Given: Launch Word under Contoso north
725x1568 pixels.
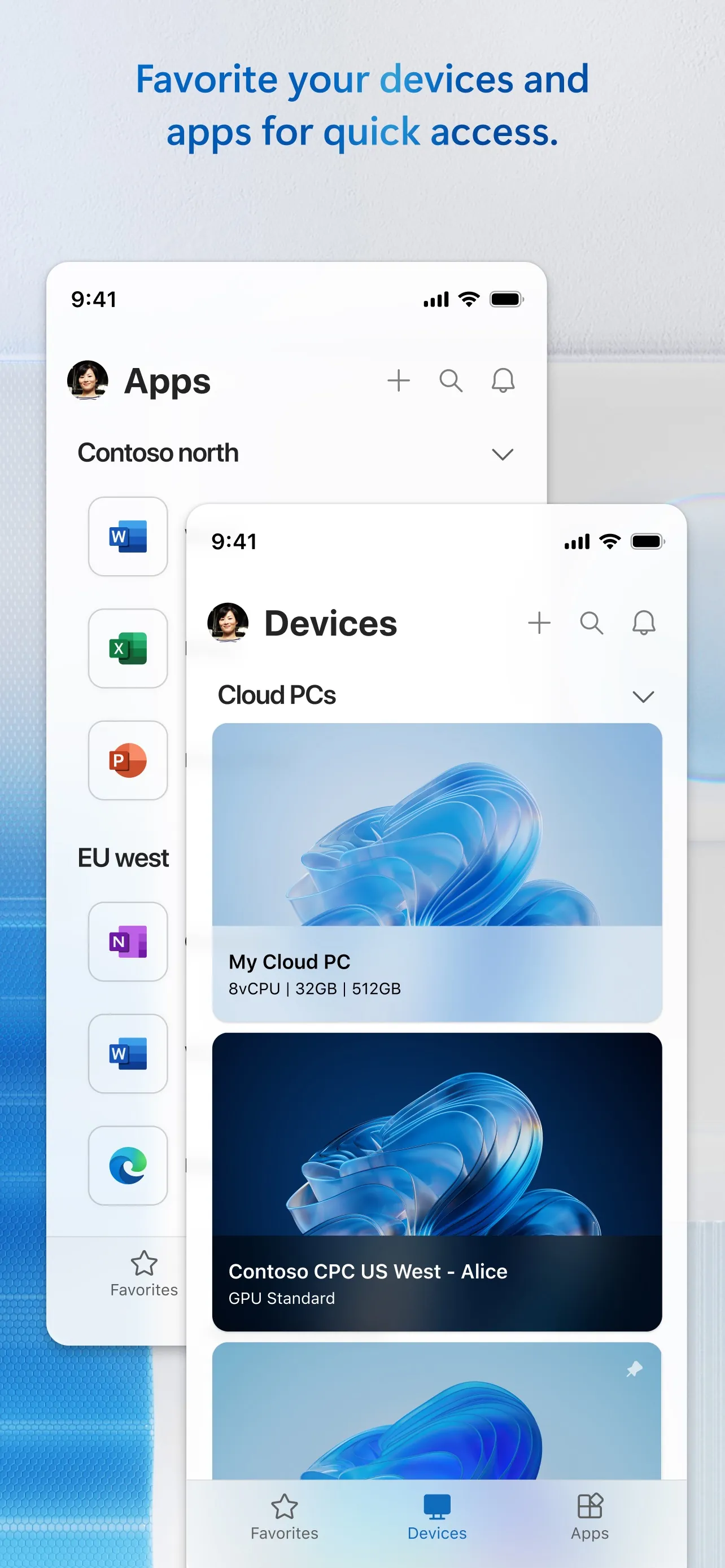Looking at the screenshot, I should point(128,536).
